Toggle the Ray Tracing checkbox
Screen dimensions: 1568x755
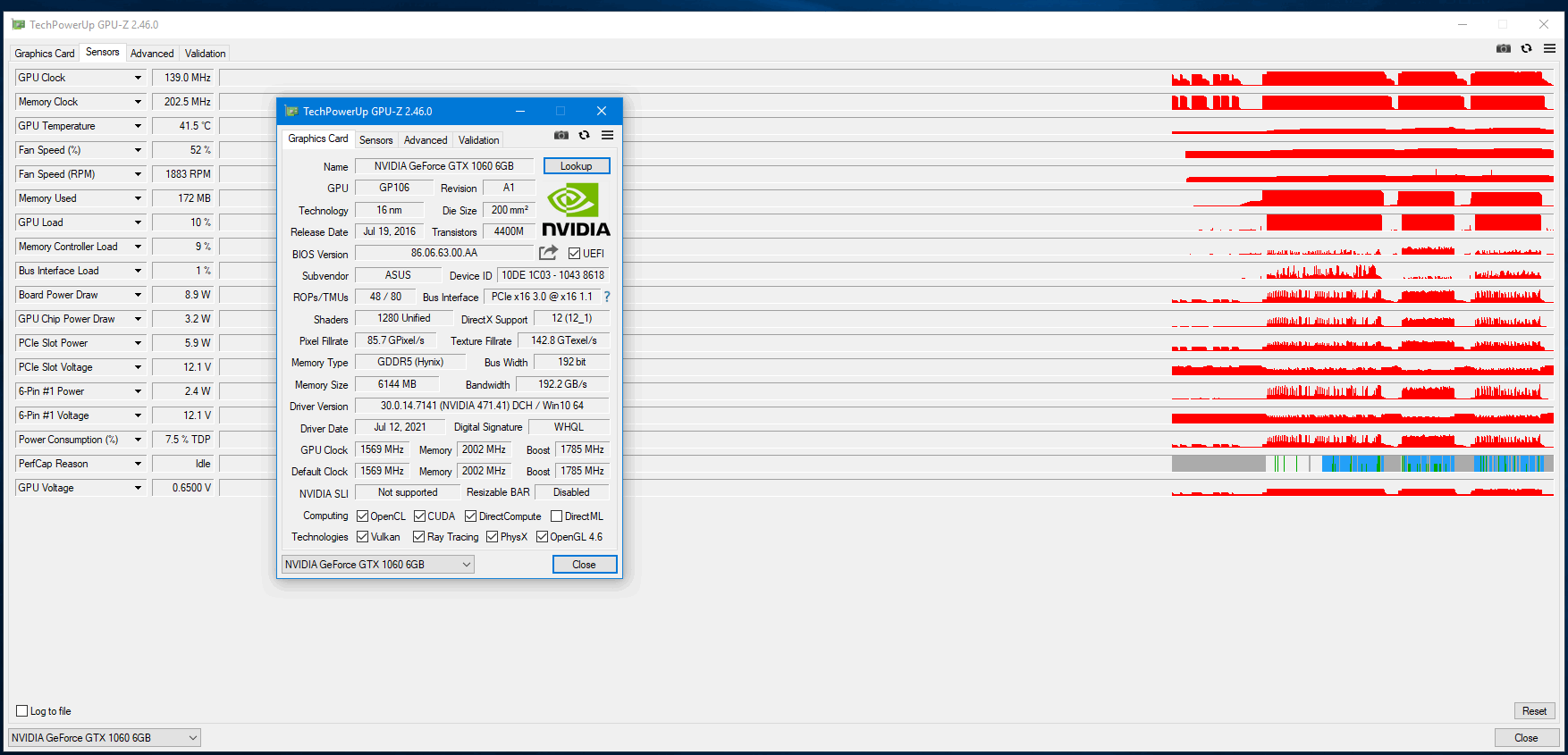click(x=418, y=536)
